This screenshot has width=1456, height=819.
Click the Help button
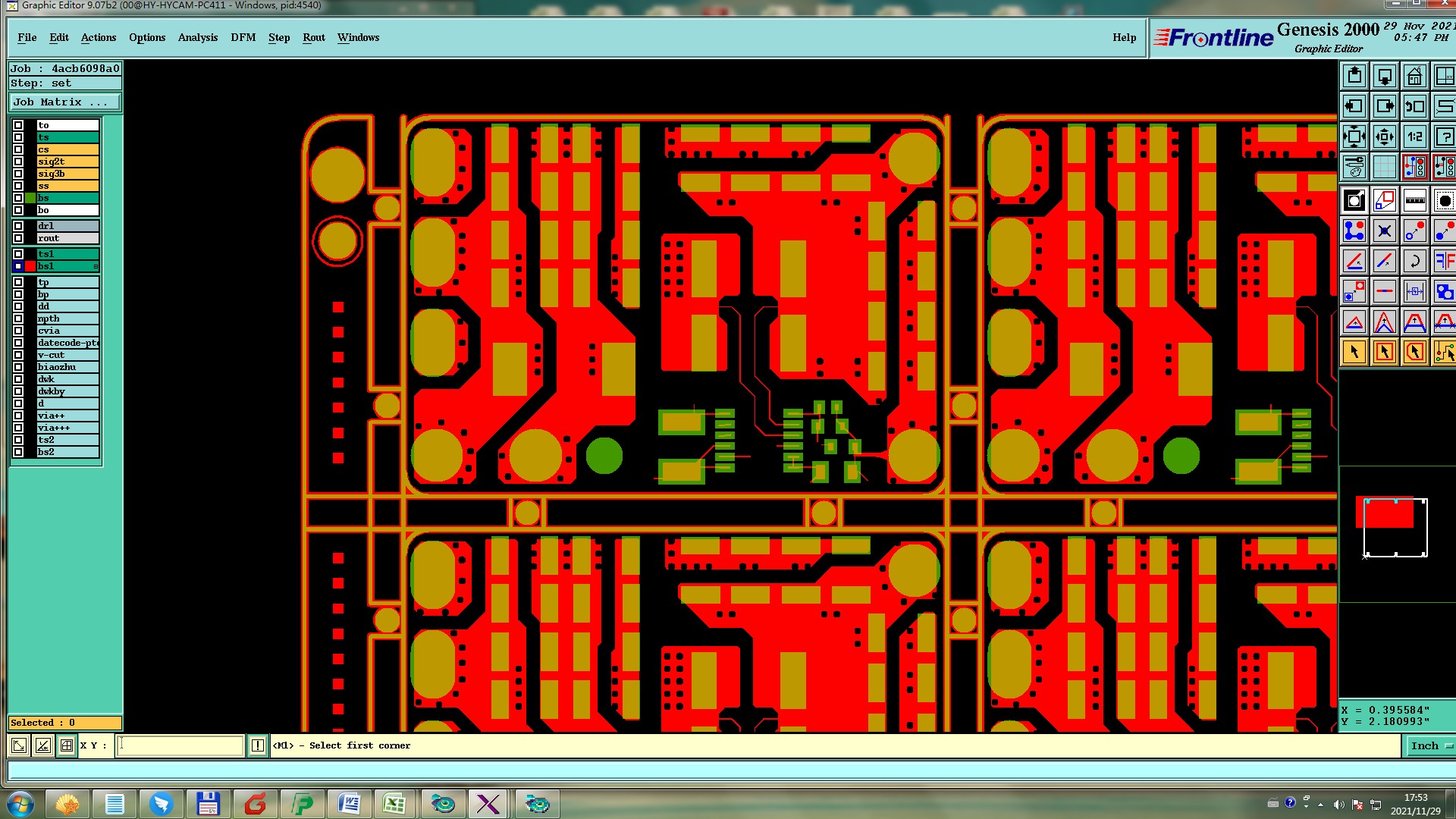1124,38
